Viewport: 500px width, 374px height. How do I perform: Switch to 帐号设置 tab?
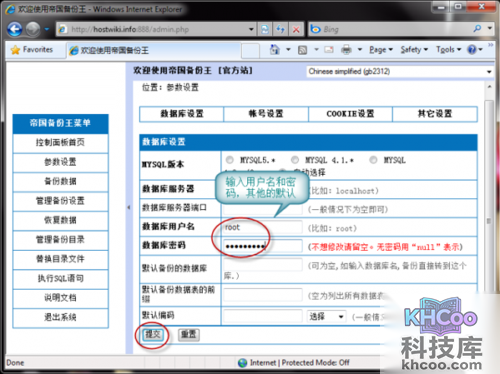(x=266, y=114)
